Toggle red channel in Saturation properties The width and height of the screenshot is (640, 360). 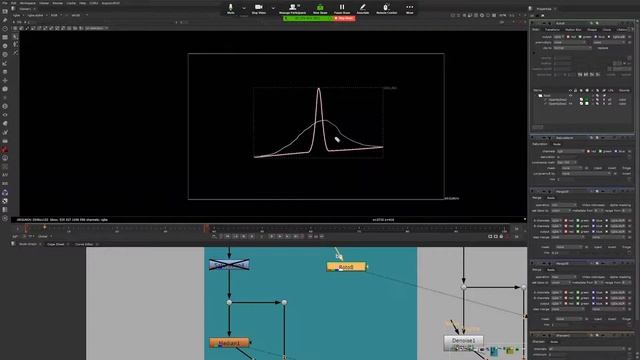tap(588, 151)
